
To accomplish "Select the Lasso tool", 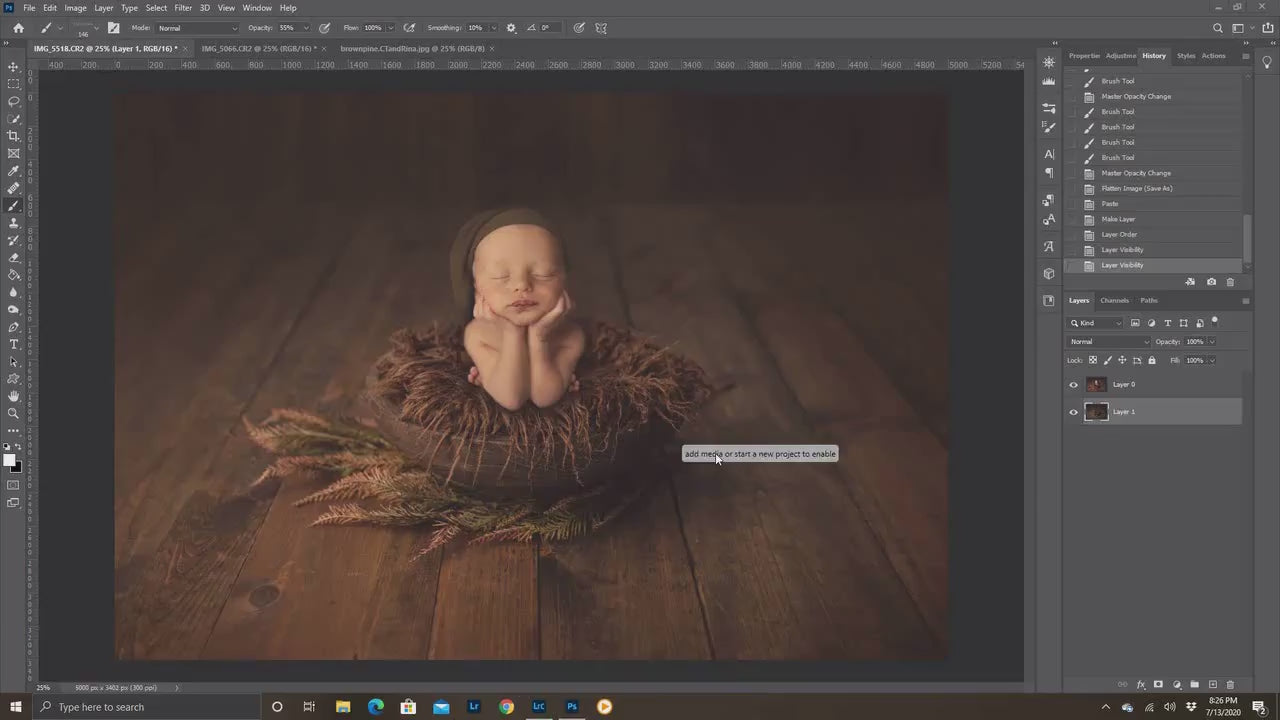I will click(14, 101).
